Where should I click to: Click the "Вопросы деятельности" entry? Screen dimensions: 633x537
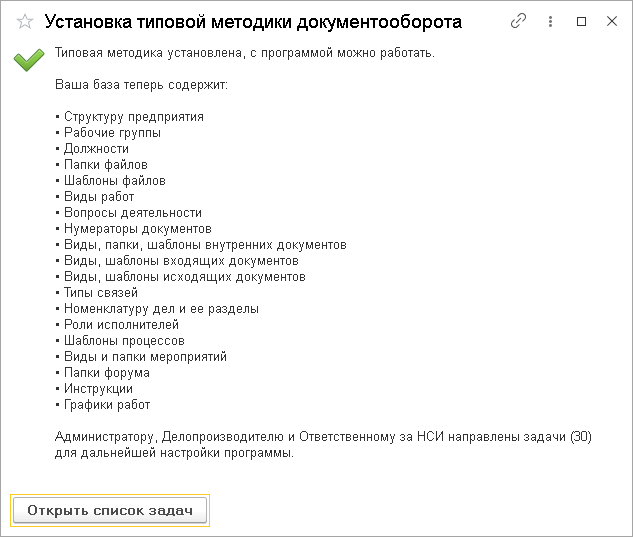click(x=132, y=213)
